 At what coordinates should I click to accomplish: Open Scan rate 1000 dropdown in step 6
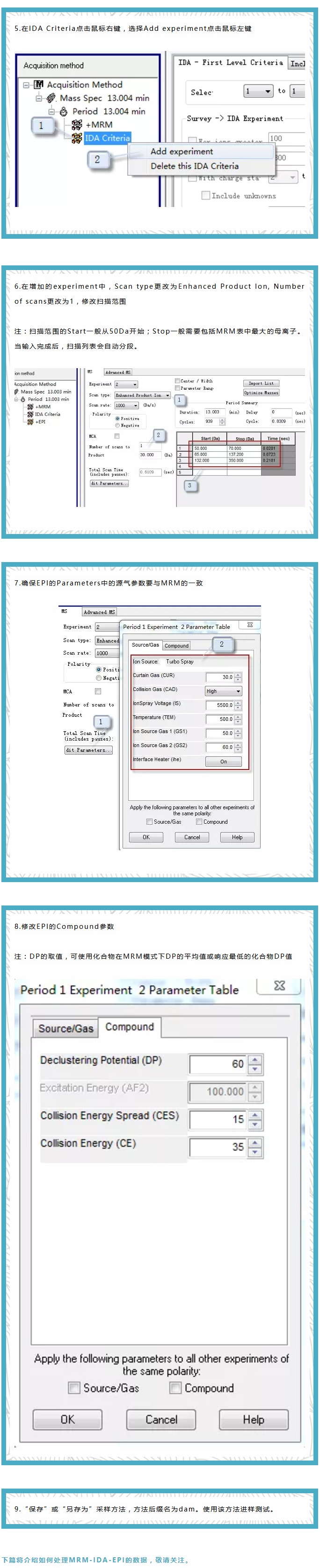click(x=127, y=406)
